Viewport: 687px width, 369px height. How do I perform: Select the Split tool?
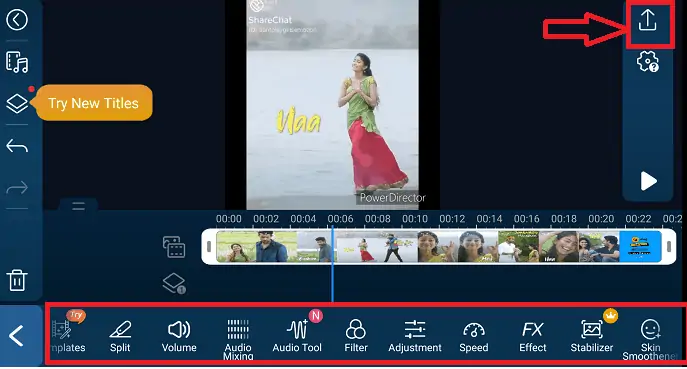point(120,337)
